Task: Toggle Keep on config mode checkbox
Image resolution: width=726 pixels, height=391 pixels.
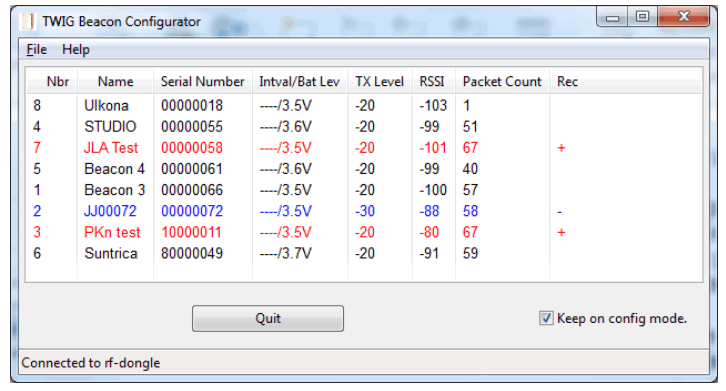Action: click(546, 318)
